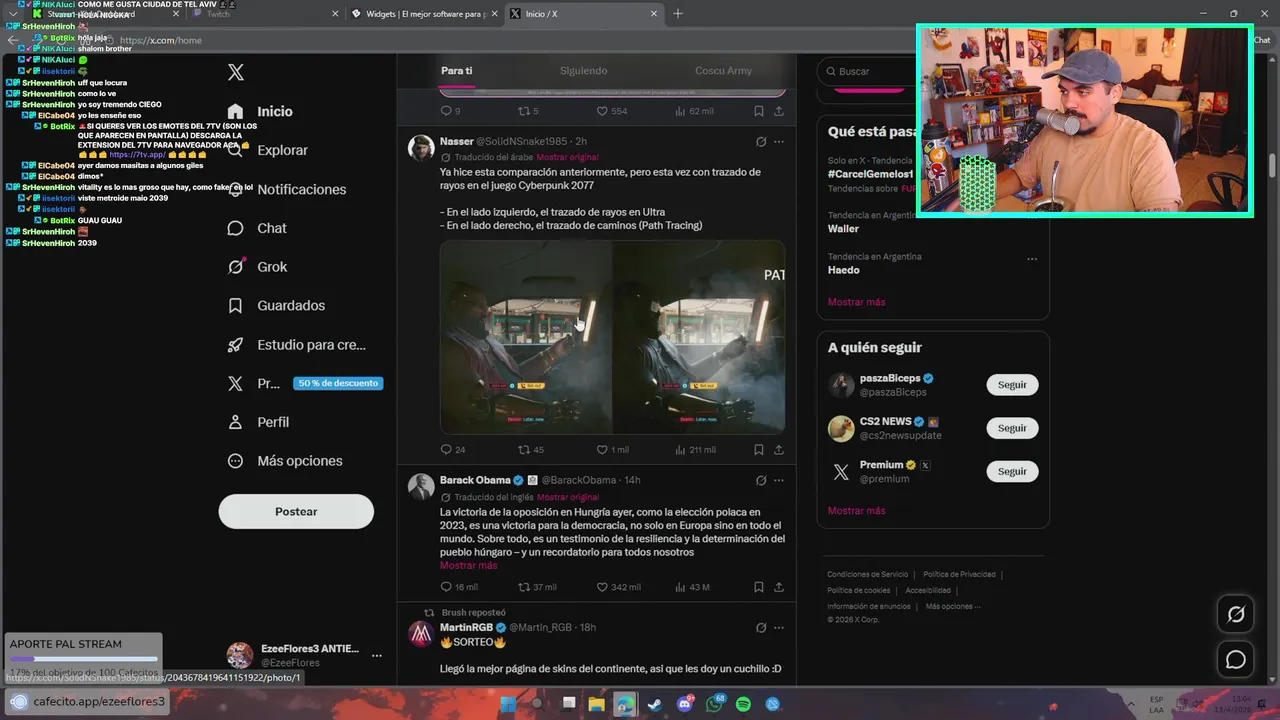Repost Barack Obama's tweet, 37 mil reposts
The height and width of the screenshot is (720, 1280).
click(537, 587)
